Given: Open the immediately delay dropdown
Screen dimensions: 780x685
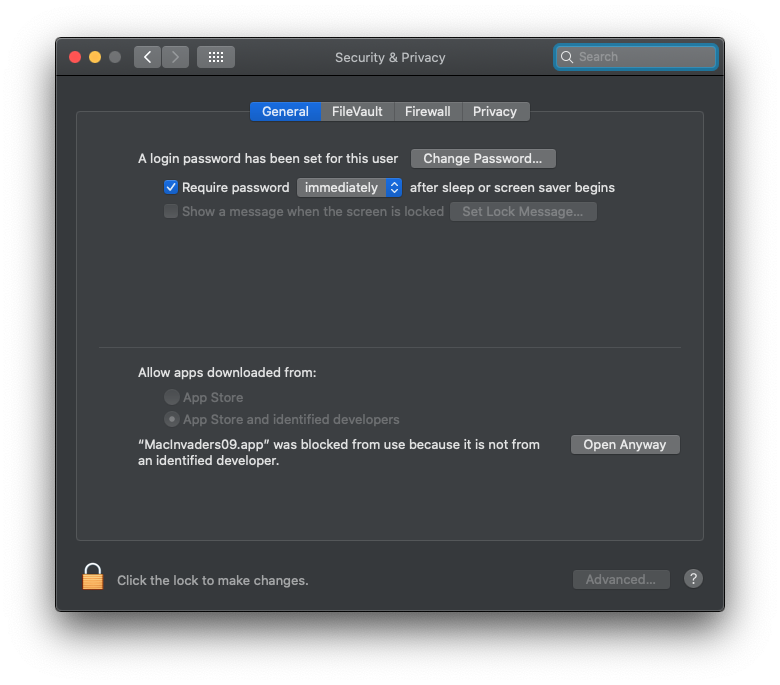Looking at the screenshot, I should click(349, 187).
